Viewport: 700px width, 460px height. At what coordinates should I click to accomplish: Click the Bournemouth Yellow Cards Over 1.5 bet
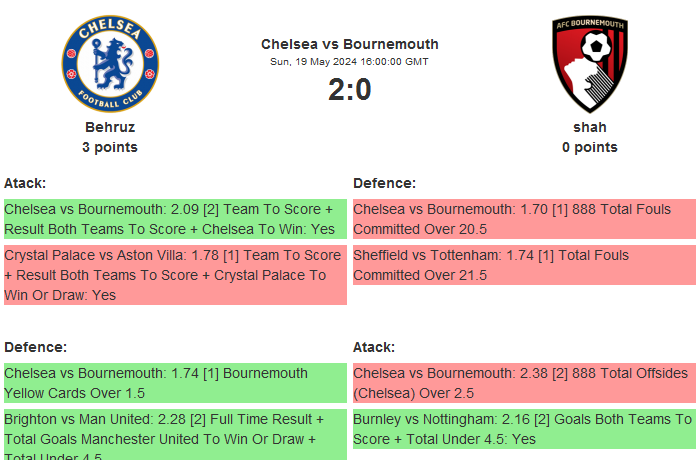point(175,383)
